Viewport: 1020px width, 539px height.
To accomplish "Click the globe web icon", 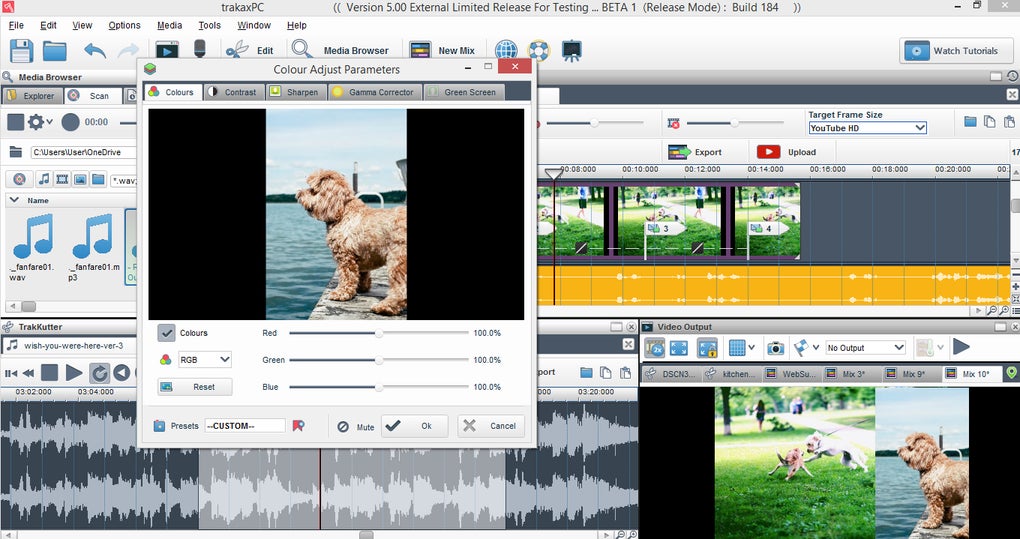I will pyautogui.click(x=506, y=50).
